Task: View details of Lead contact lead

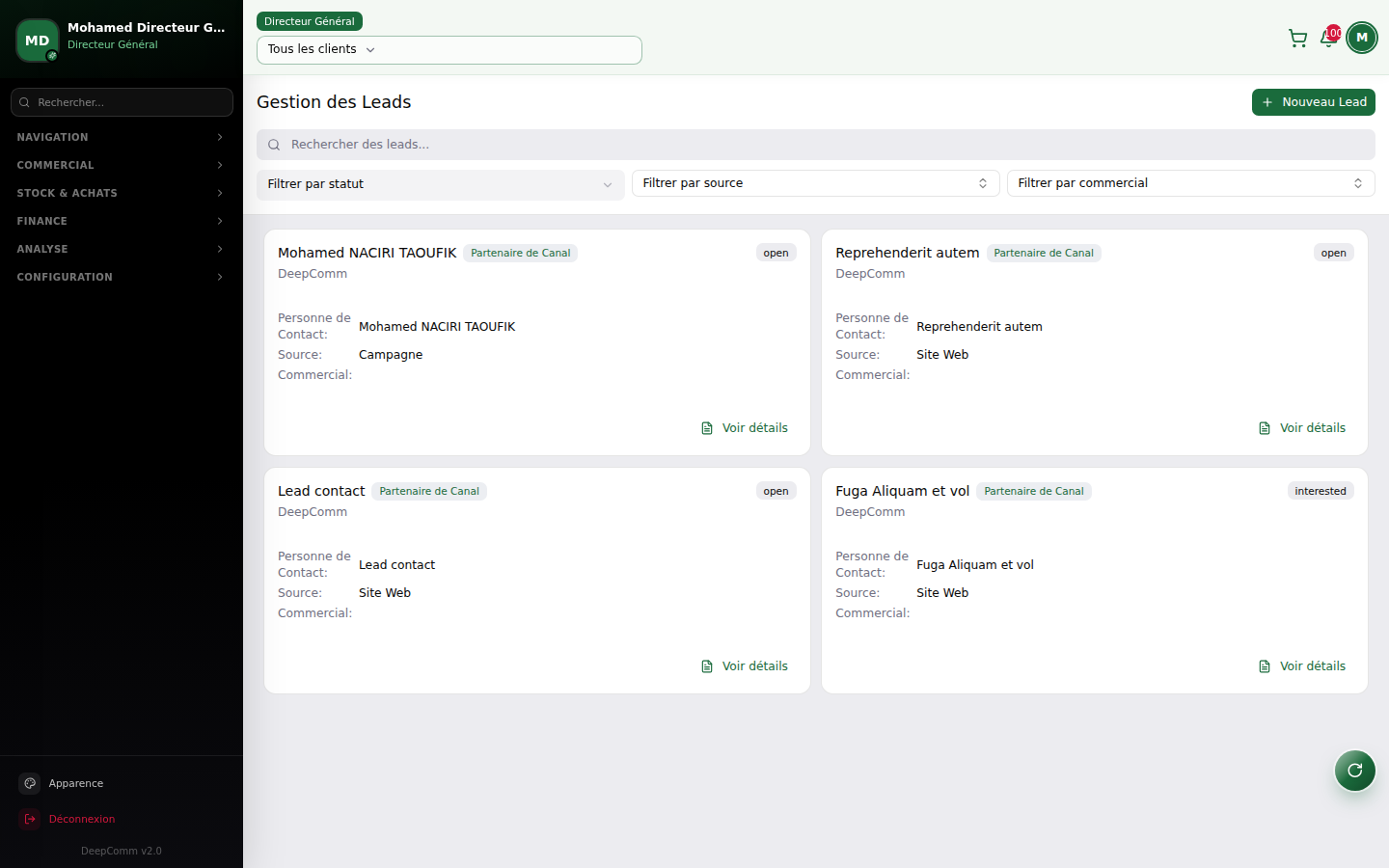Action: [x=744, y=666]
